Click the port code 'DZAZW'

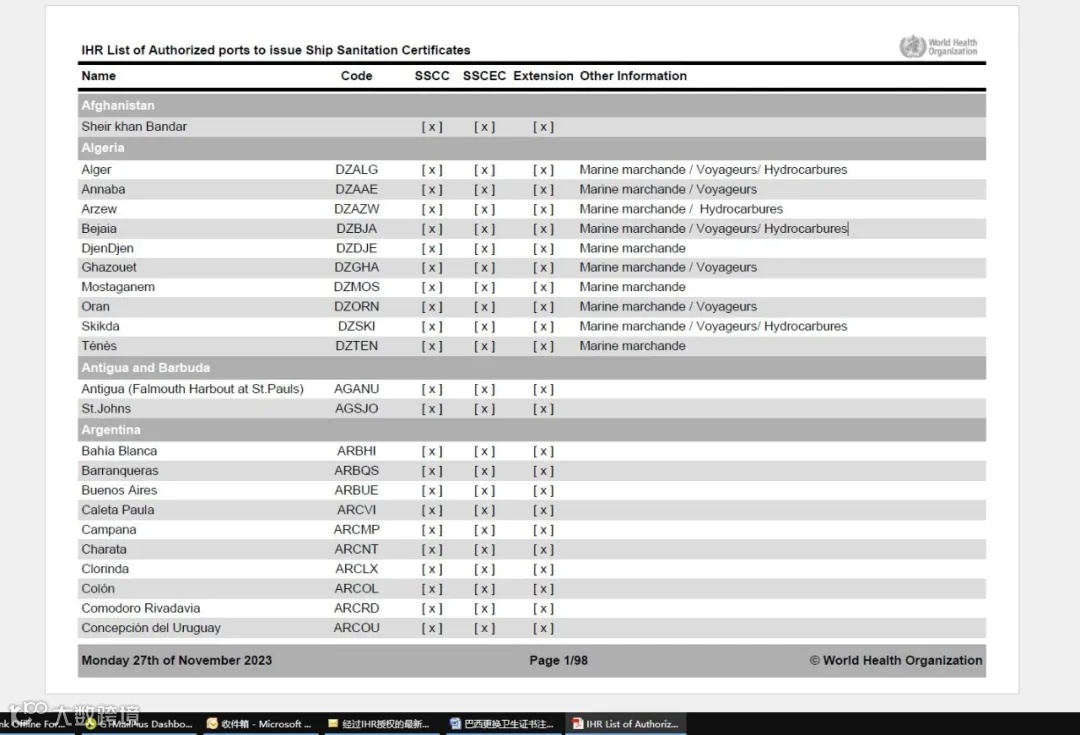(x=356, y=209)
